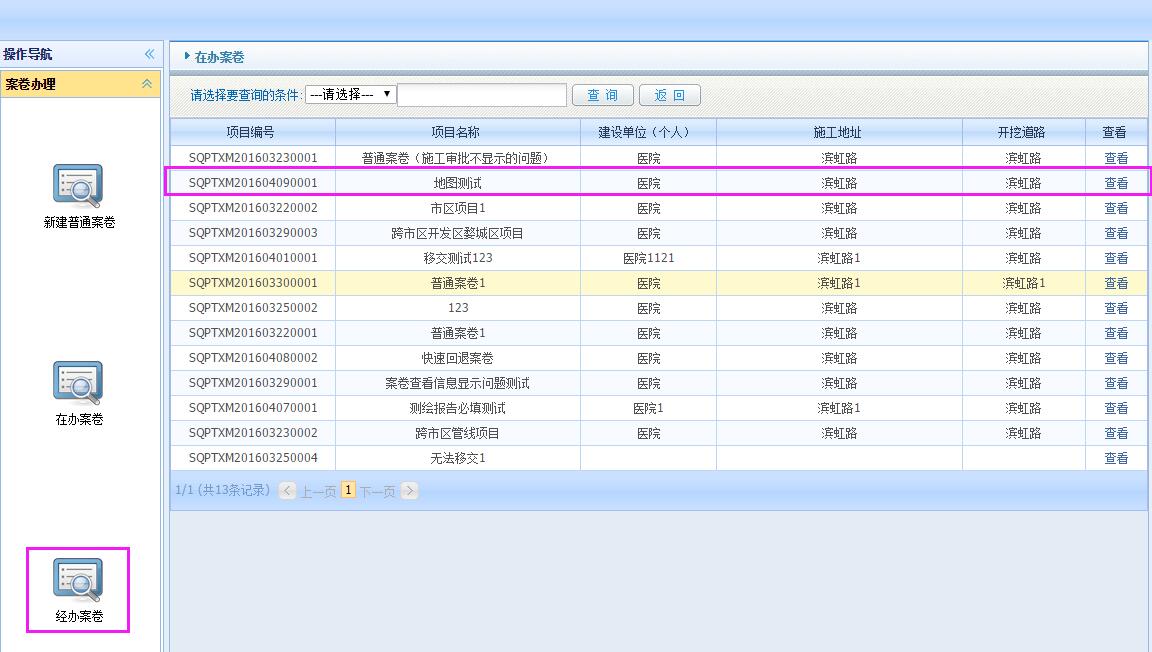
Task: Select project number SQPTXM201603250004
Action: [253, 458]
